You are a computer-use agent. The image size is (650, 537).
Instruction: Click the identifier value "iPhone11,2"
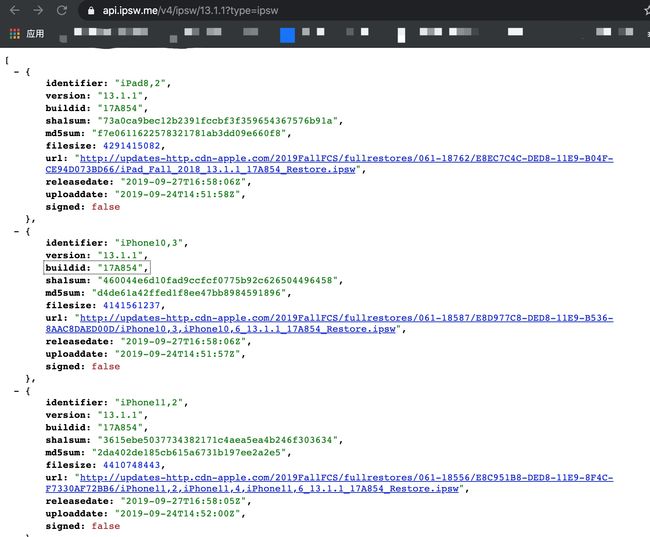tap(149, 403)
